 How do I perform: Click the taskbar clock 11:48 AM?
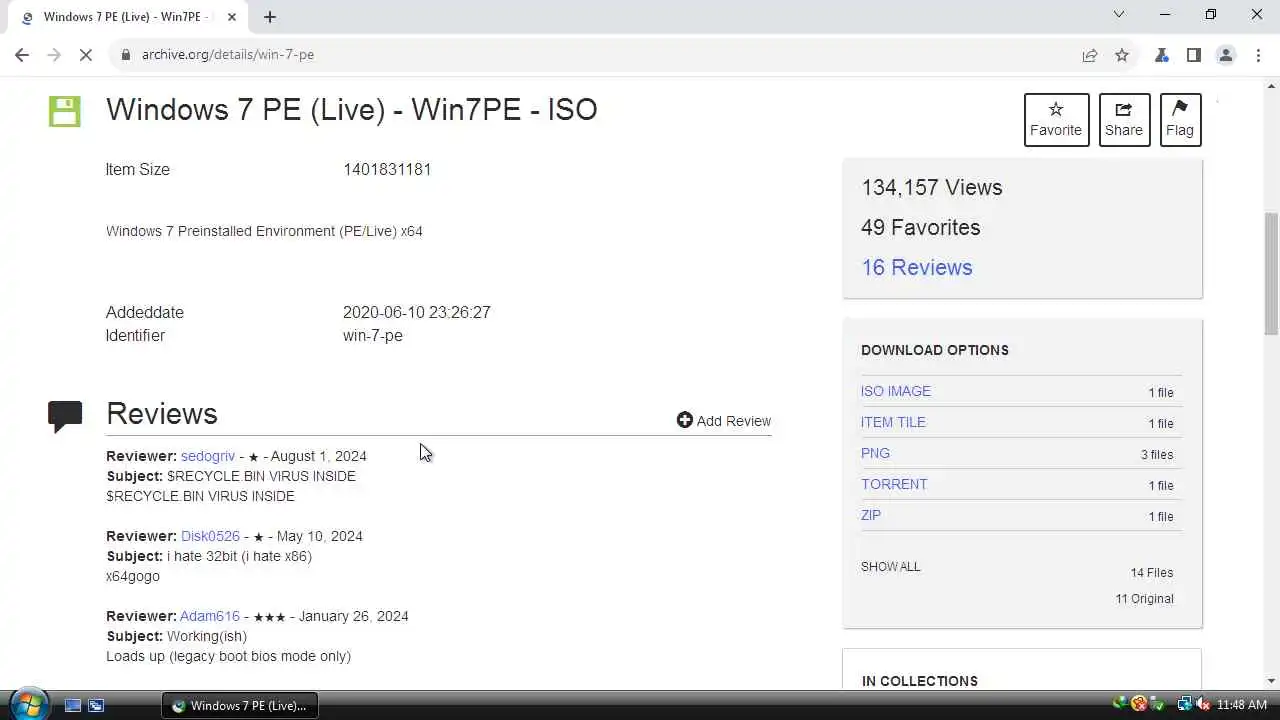[x=1242, y=705]
